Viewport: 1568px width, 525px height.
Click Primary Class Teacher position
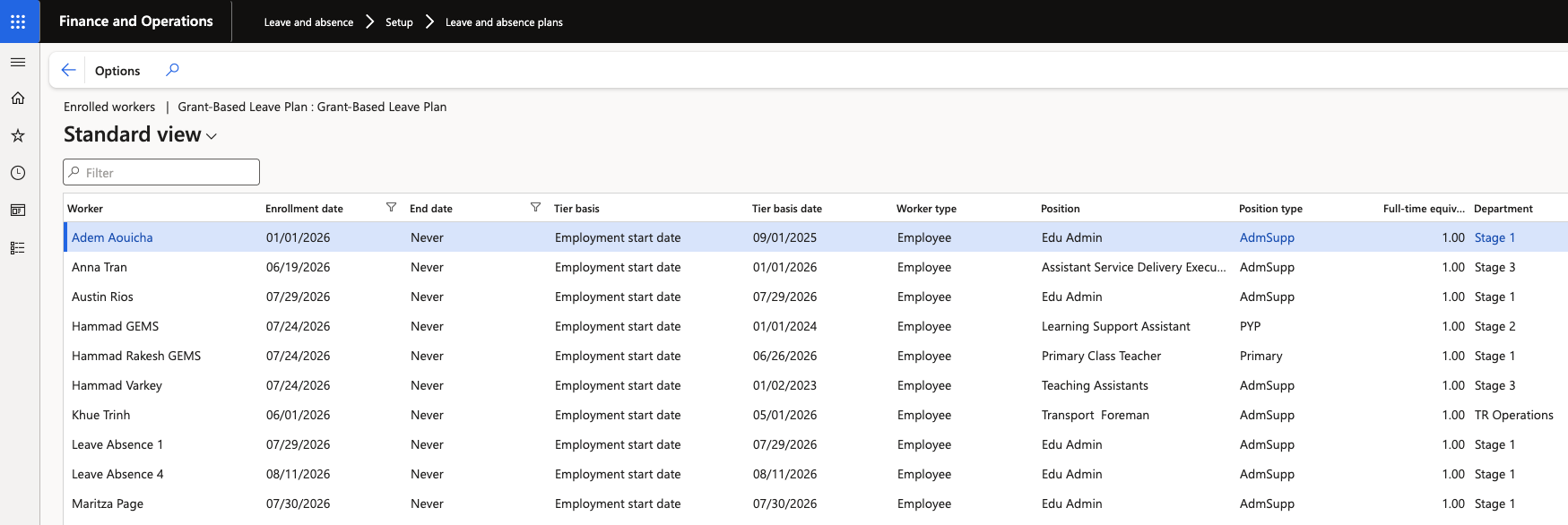click(1101, 356)
